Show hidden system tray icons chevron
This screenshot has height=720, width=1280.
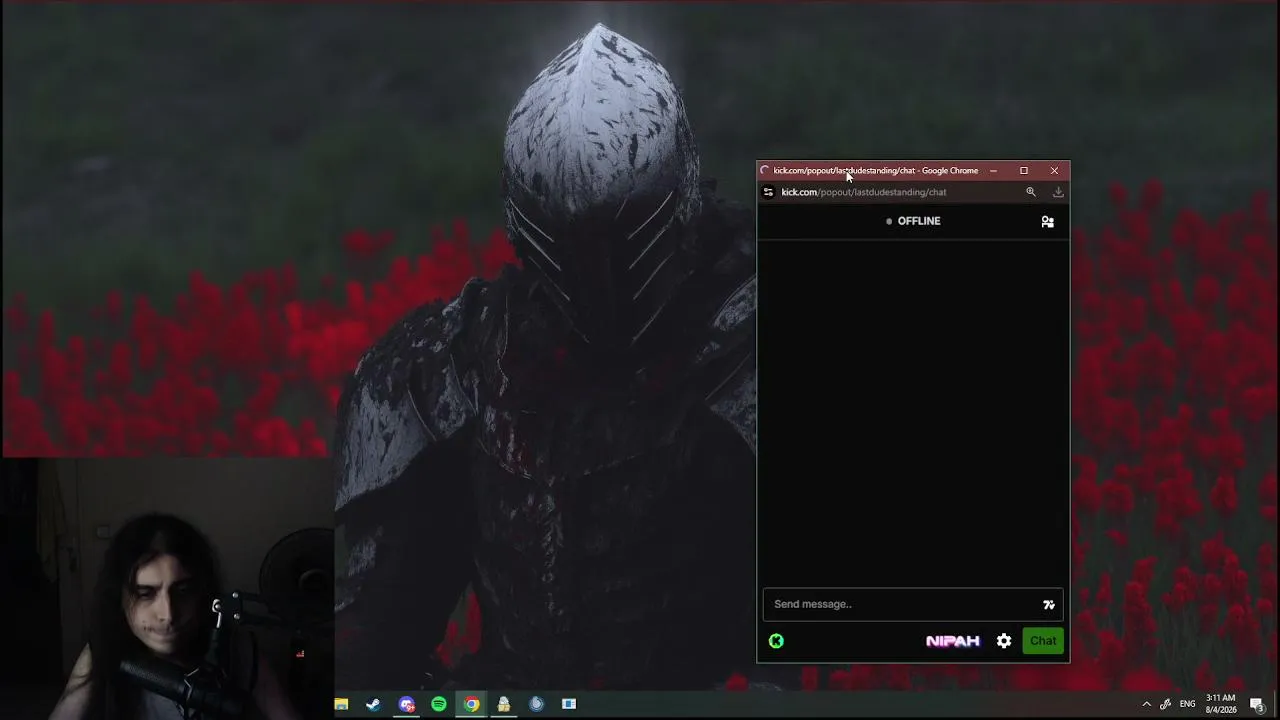1146,704
